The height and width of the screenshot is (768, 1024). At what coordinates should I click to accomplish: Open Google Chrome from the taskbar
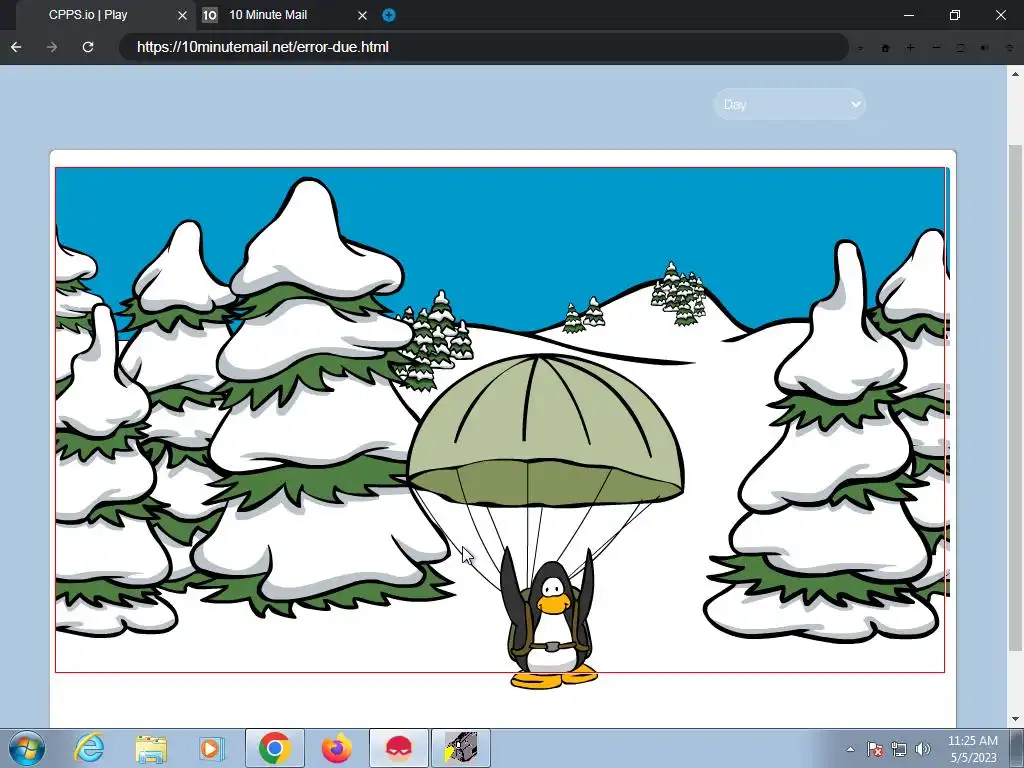coord(275,748)
